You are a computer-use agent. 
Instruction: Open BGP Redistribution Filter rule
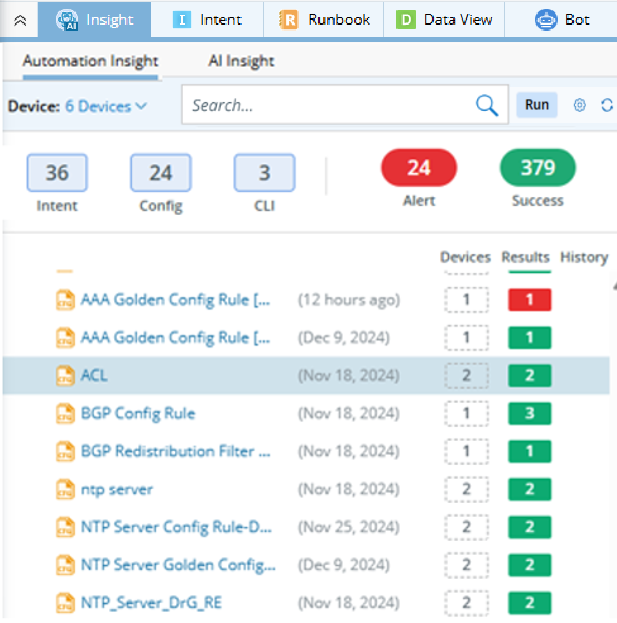[x=175, y=451]
